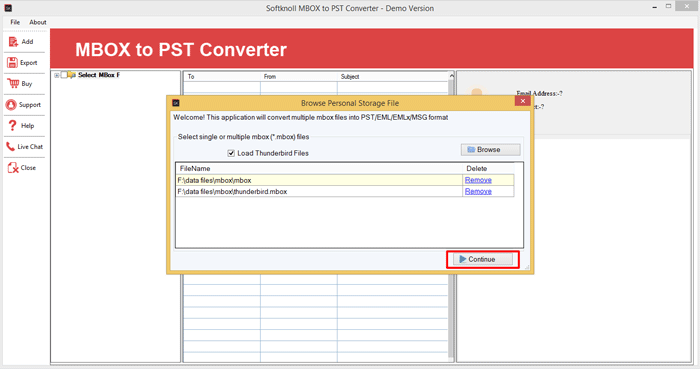Toggle Load Thunderbird Files checkbox
This screenshot has width=700, height=369.
pos(231,153)
